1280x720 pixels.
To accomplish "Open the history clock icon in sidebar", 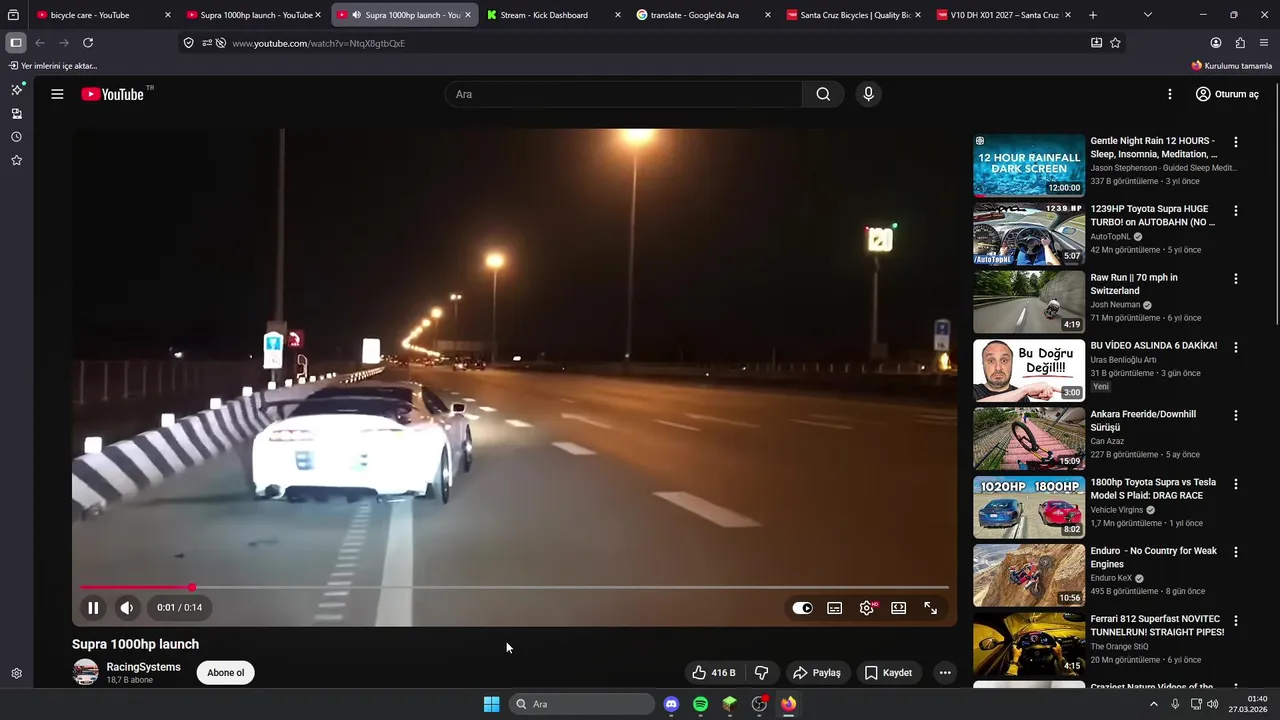I will point(16,137).
